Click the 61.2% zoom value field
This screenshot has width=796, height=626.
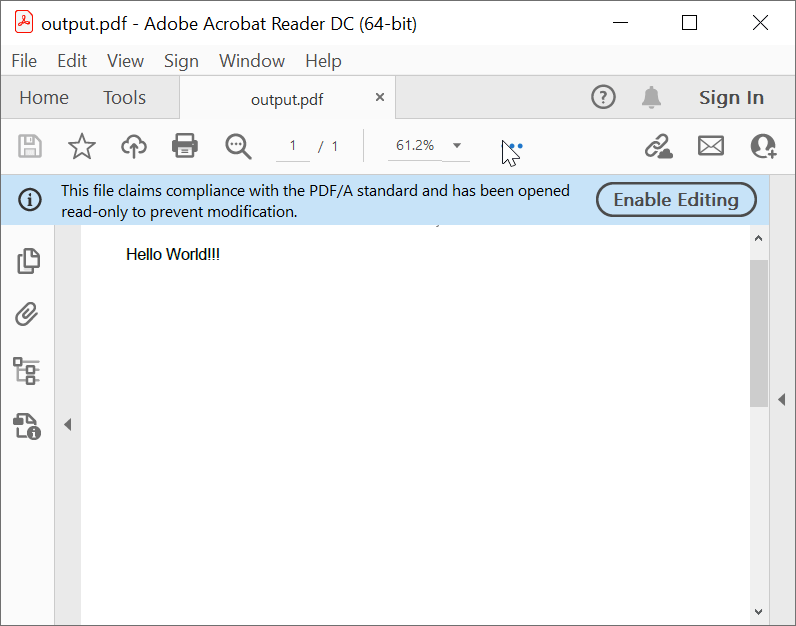click(x=415, y=146)
